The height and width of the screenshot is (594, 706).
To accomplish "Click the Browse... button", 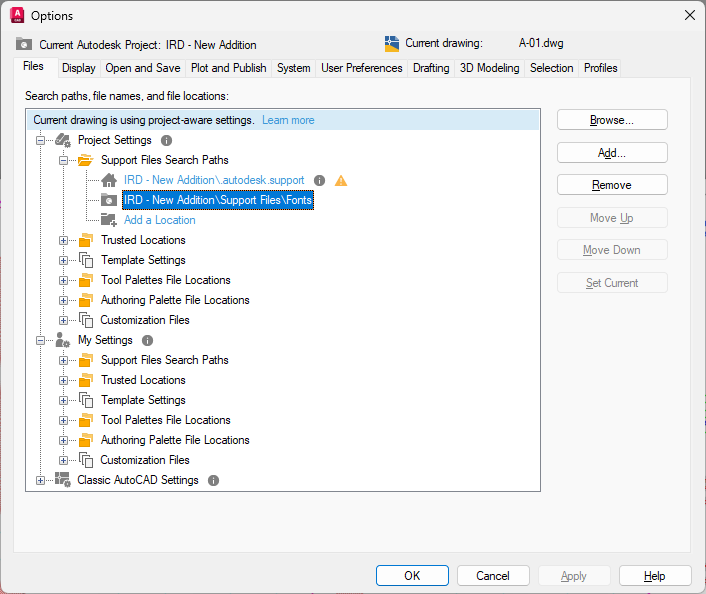I will [x=612, y=120].
